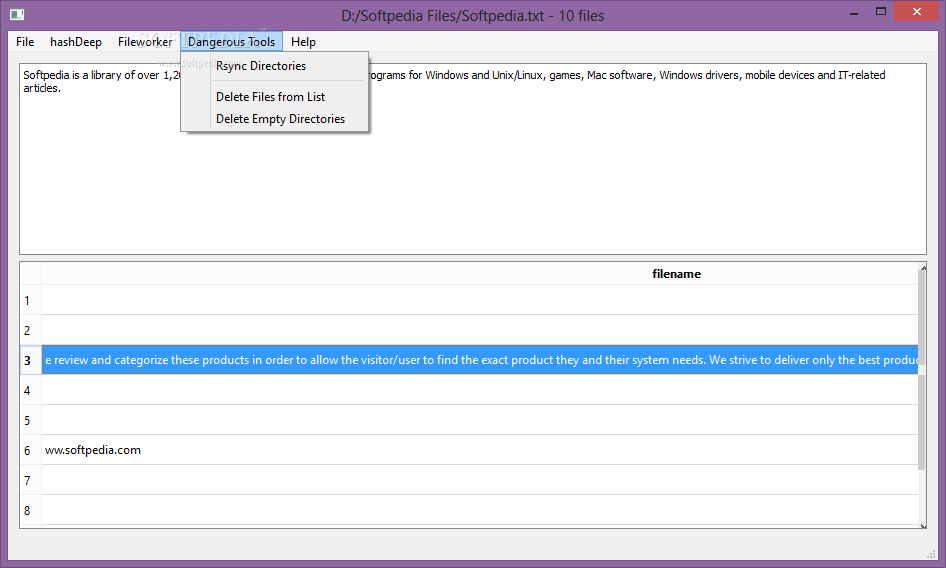This screenshot has width=946, height=568.
Task: Select row header 5
Action: coord(31,420)
